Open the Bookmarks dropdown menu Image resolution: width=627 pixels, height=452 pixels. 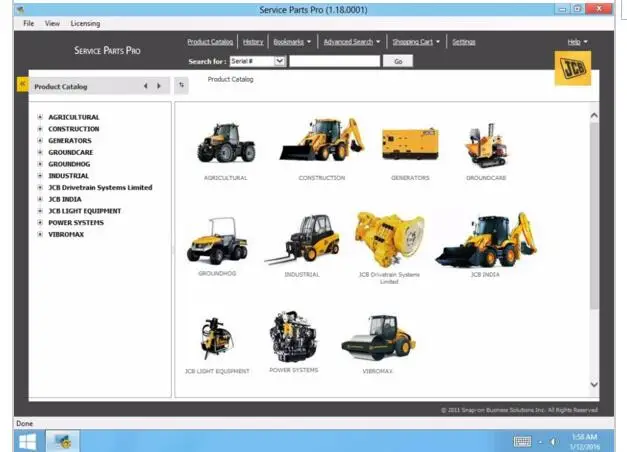tap(292, 42)
